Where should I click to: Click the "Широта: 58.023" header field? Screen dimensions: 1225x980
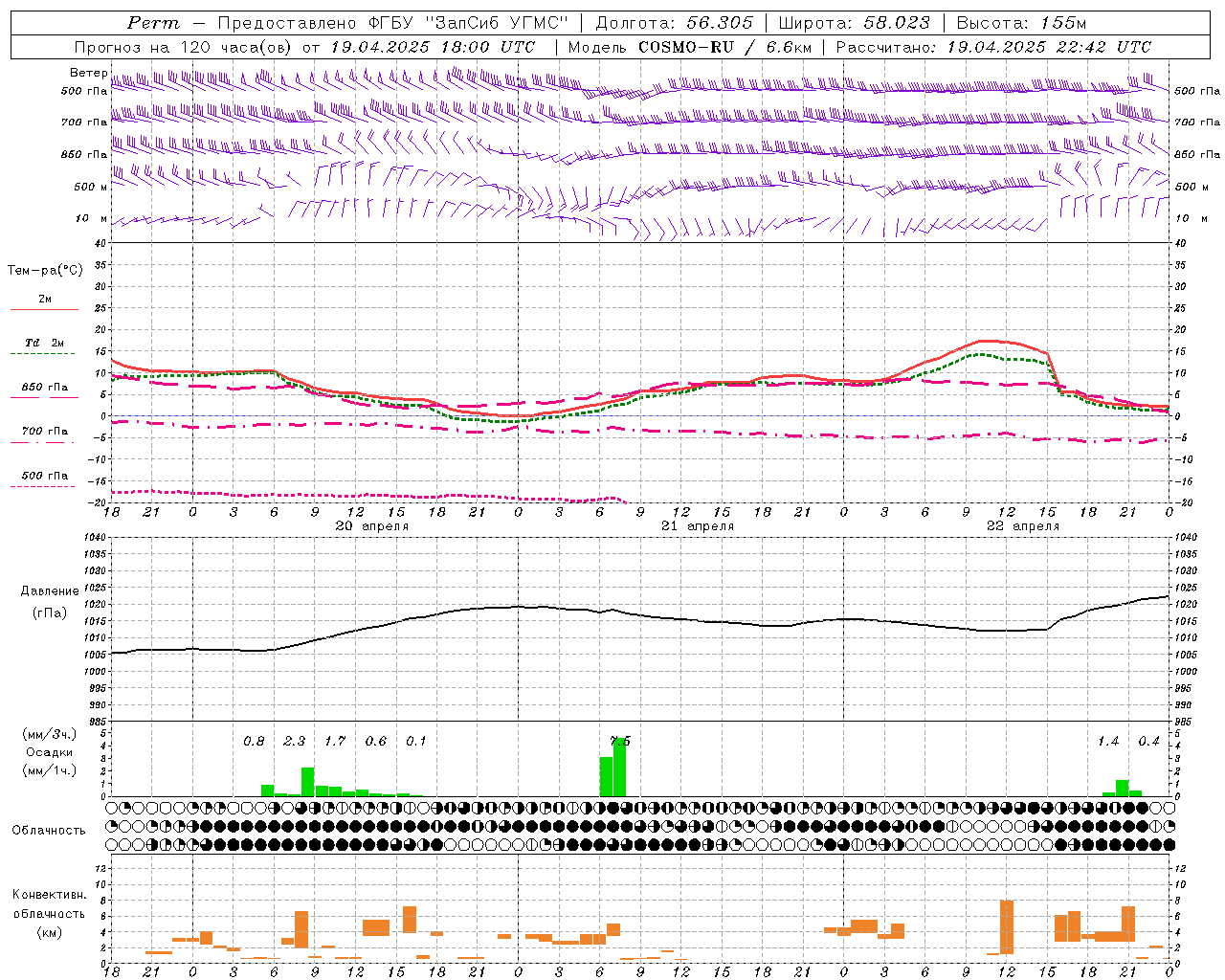click(854, 23)
